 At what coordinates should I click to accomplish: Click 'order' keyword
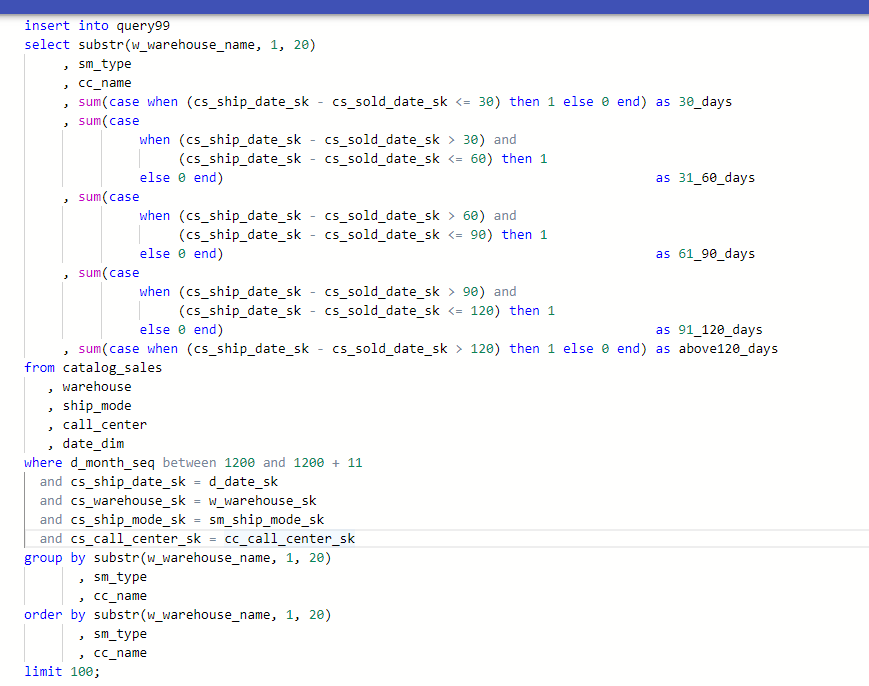(x=43, y=615)
